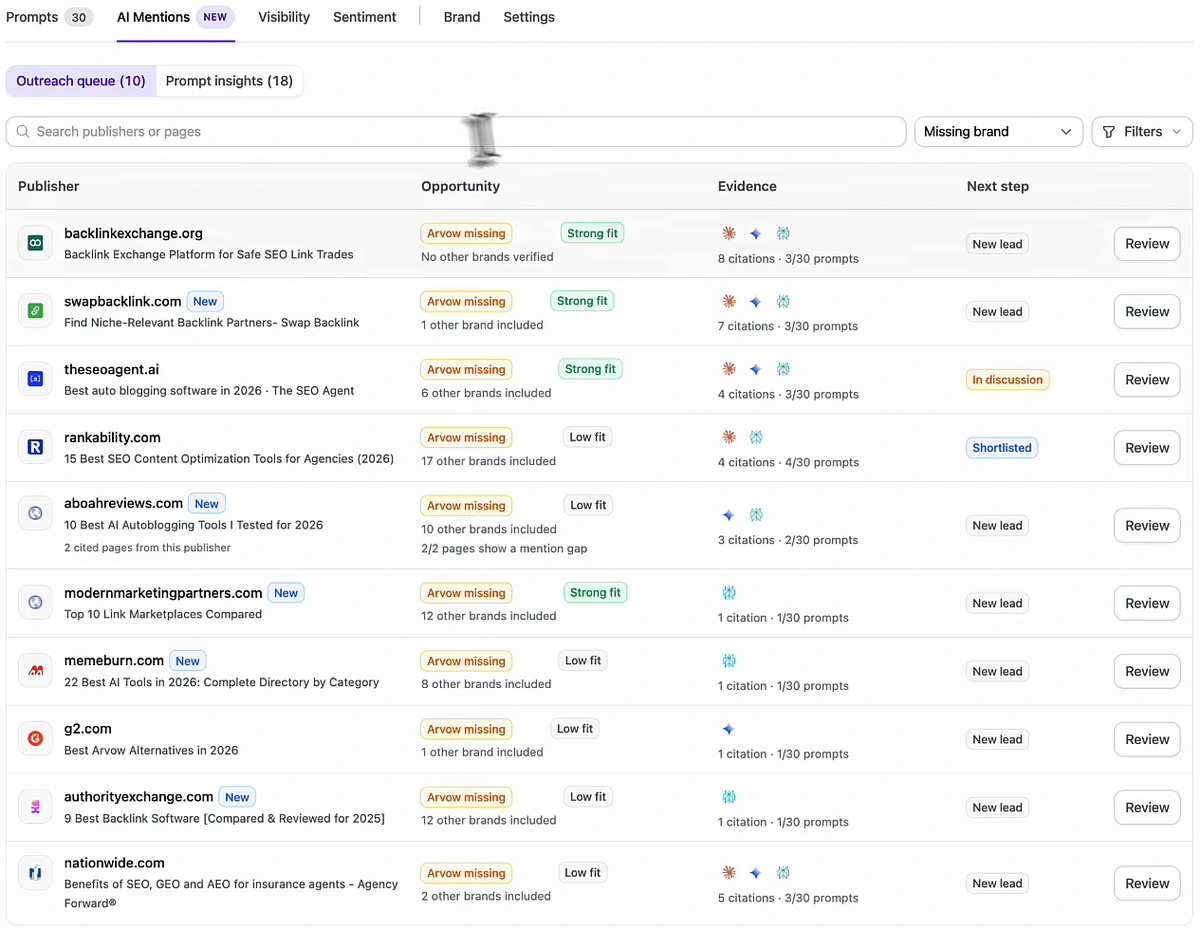Review the backlinkexchange.org lead
Viewport: 1200px width, 930px height.
point(1147,243)
